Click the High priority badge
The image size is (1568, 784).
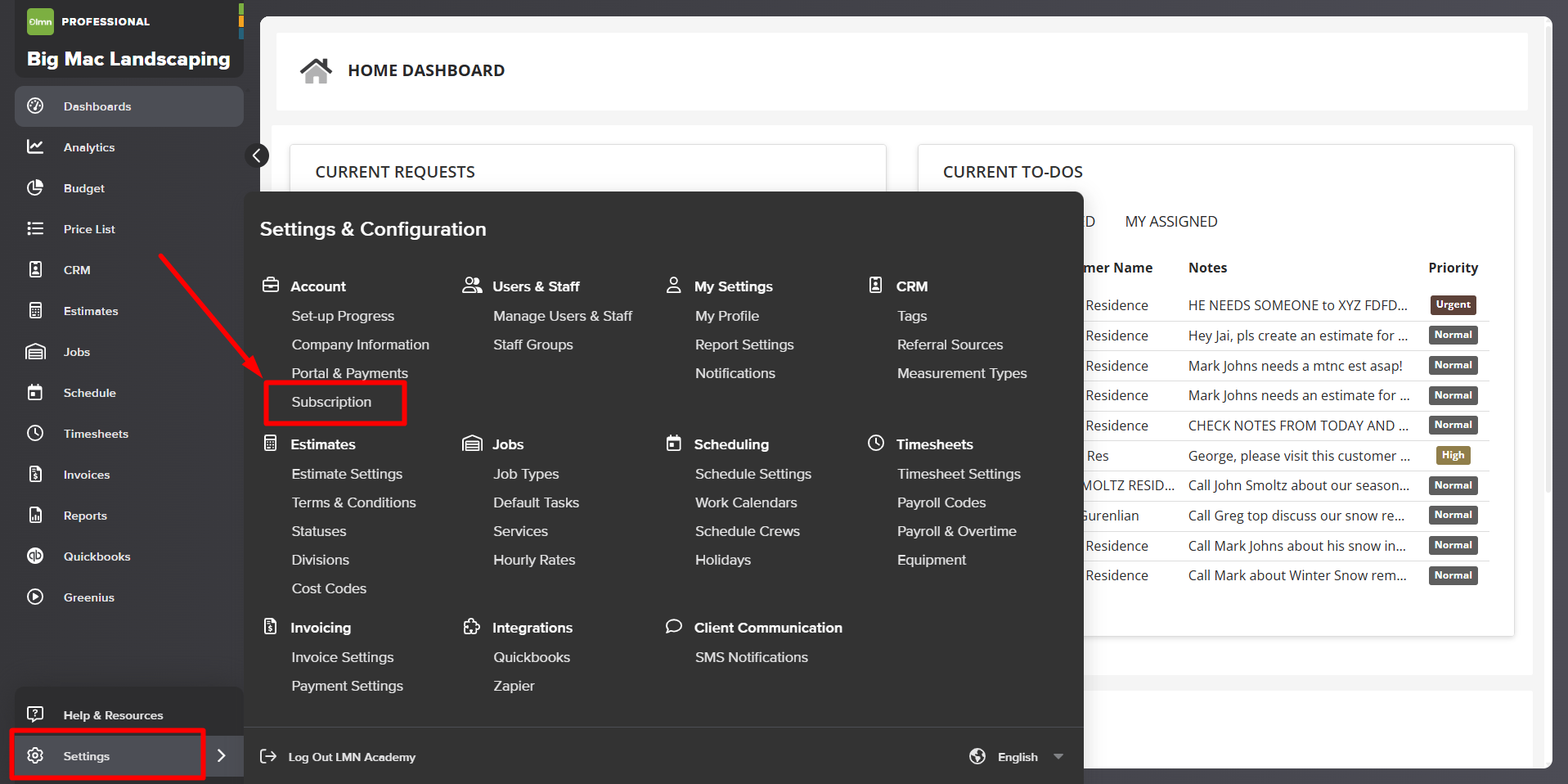tap(1453, 456)
